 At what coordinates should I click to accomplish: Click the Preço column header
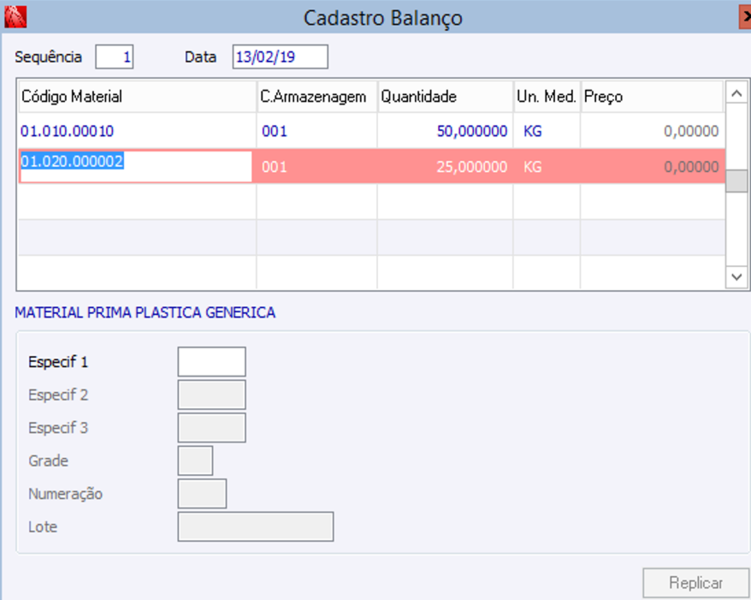(x=651, y=97)
